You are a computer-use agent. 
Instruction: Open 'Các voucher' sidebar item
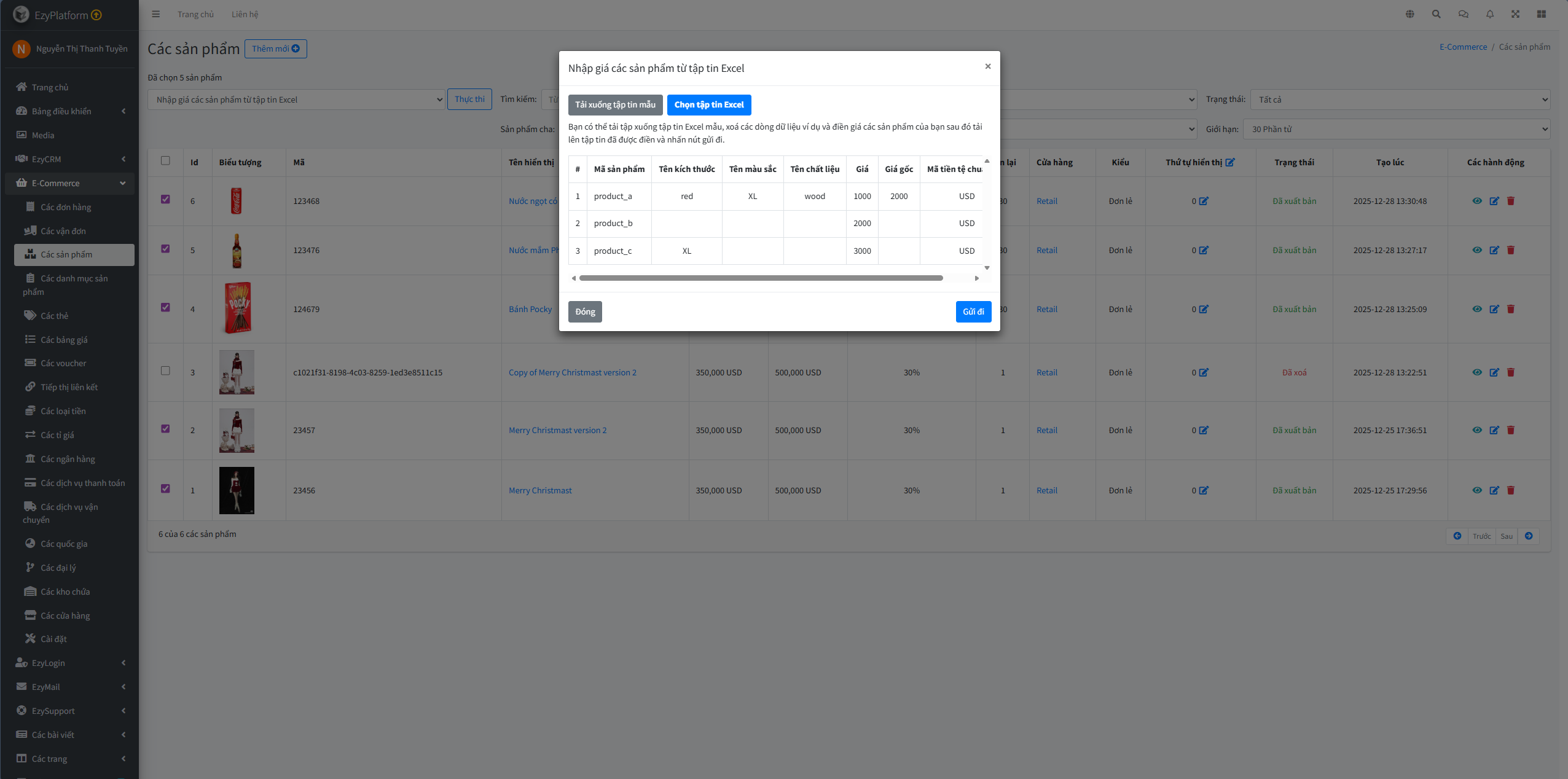(x=63, y=363)
